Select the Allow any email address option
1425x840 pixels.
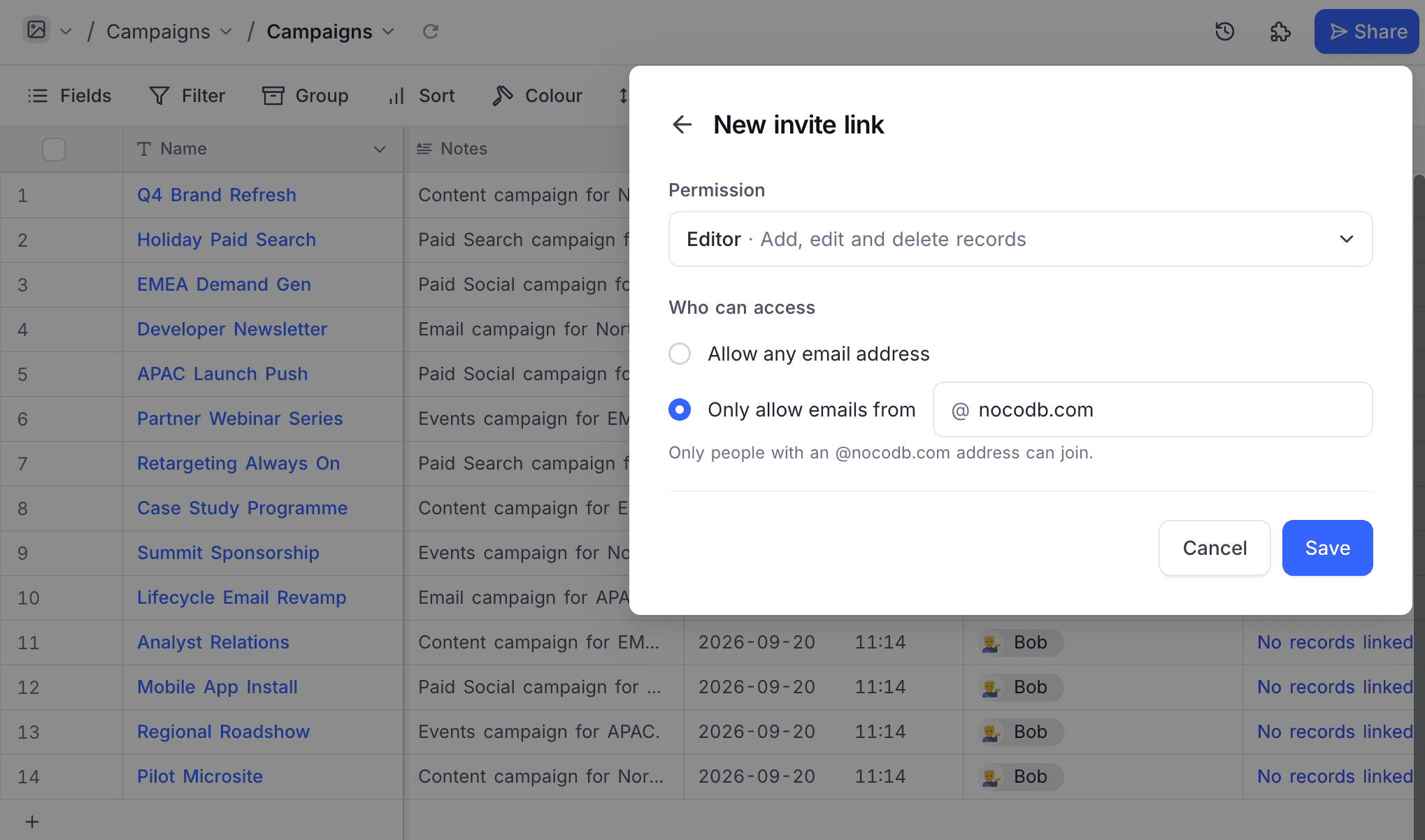coord(680,354)
